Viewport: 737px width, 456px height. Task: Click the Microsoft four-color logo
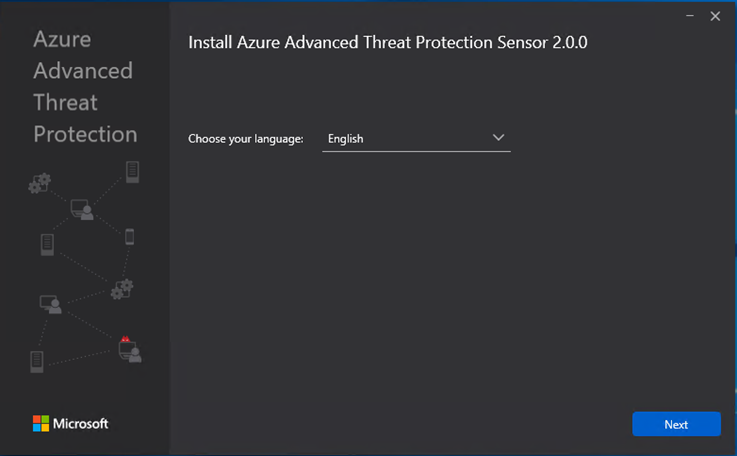(41, 424)
